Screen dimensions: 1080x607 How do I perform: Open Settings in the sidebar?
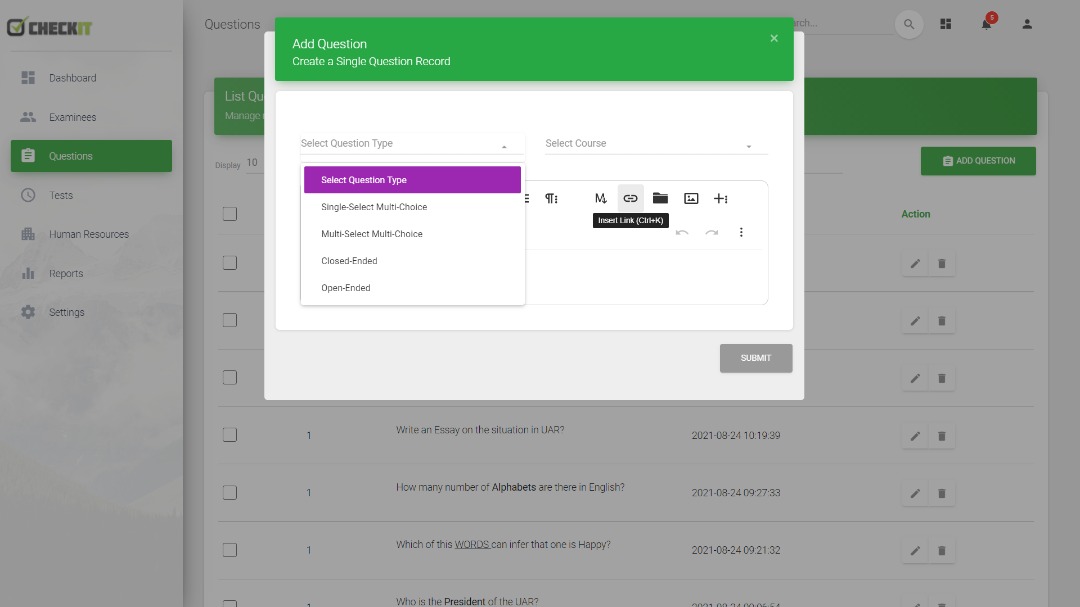point(91,312)
